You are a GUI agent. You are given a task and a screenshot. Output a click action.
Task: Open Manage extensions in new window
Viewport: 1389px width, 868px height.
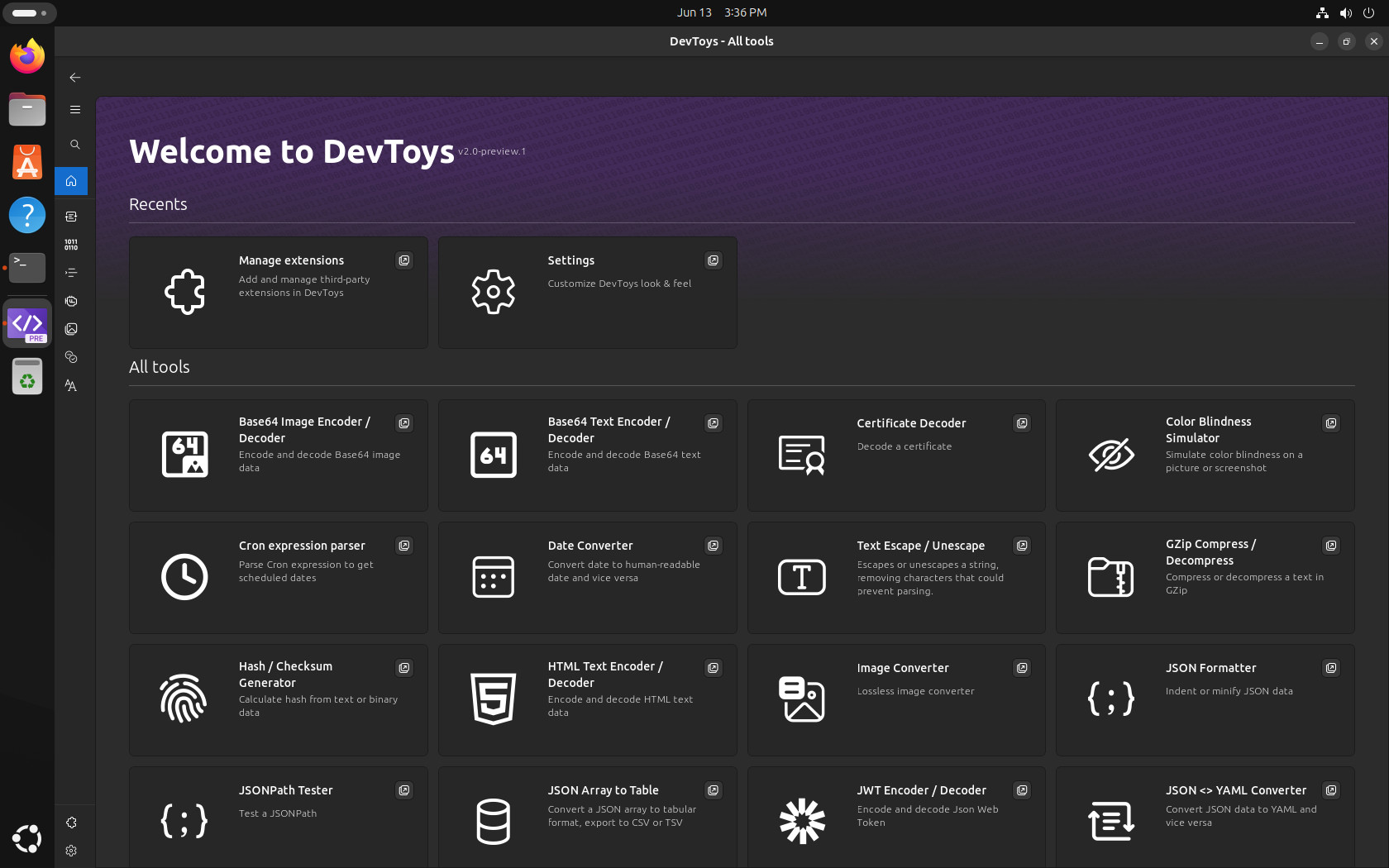pos(404,260)
